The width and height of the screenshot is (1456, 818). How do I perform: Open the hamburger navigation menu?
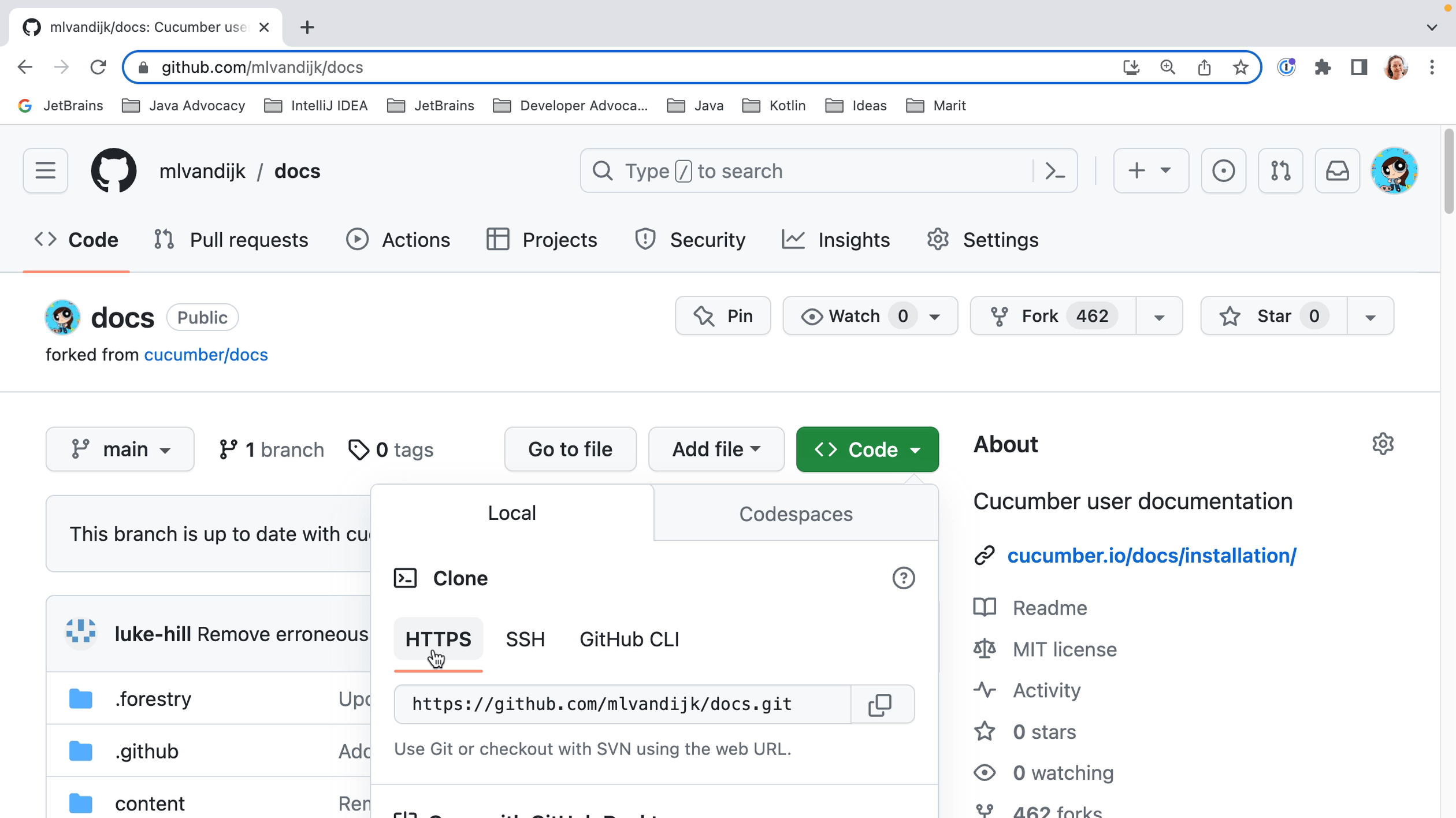pyautogui.click(x=45, y=171)
